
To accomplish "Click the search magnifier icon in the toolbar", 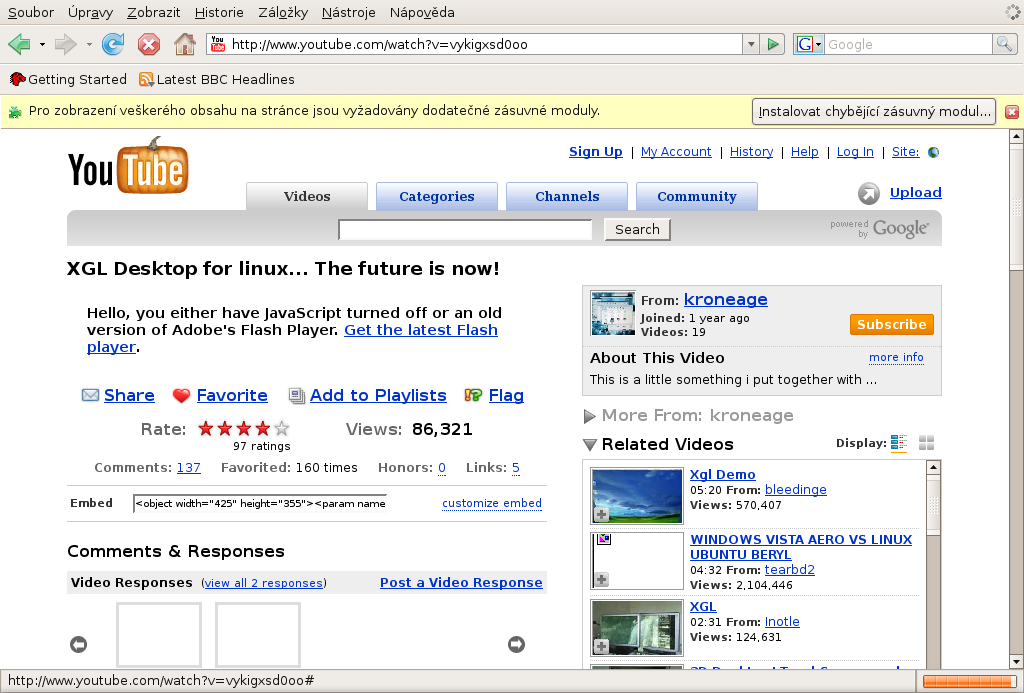I will click(x=1004, y=44).
